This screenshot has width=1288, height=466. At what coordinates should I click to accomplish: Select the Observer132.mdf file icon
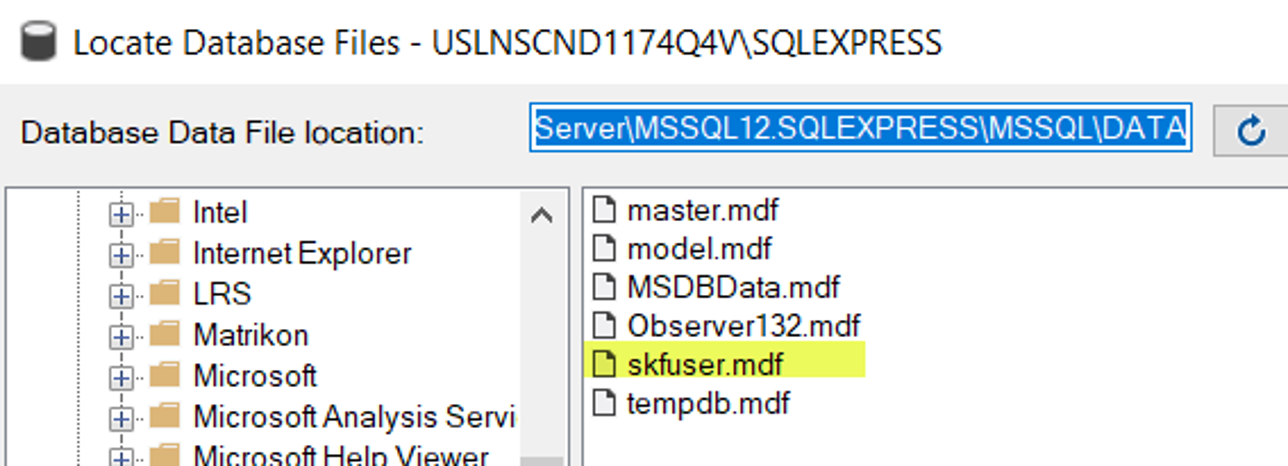(x=602, y=325)
